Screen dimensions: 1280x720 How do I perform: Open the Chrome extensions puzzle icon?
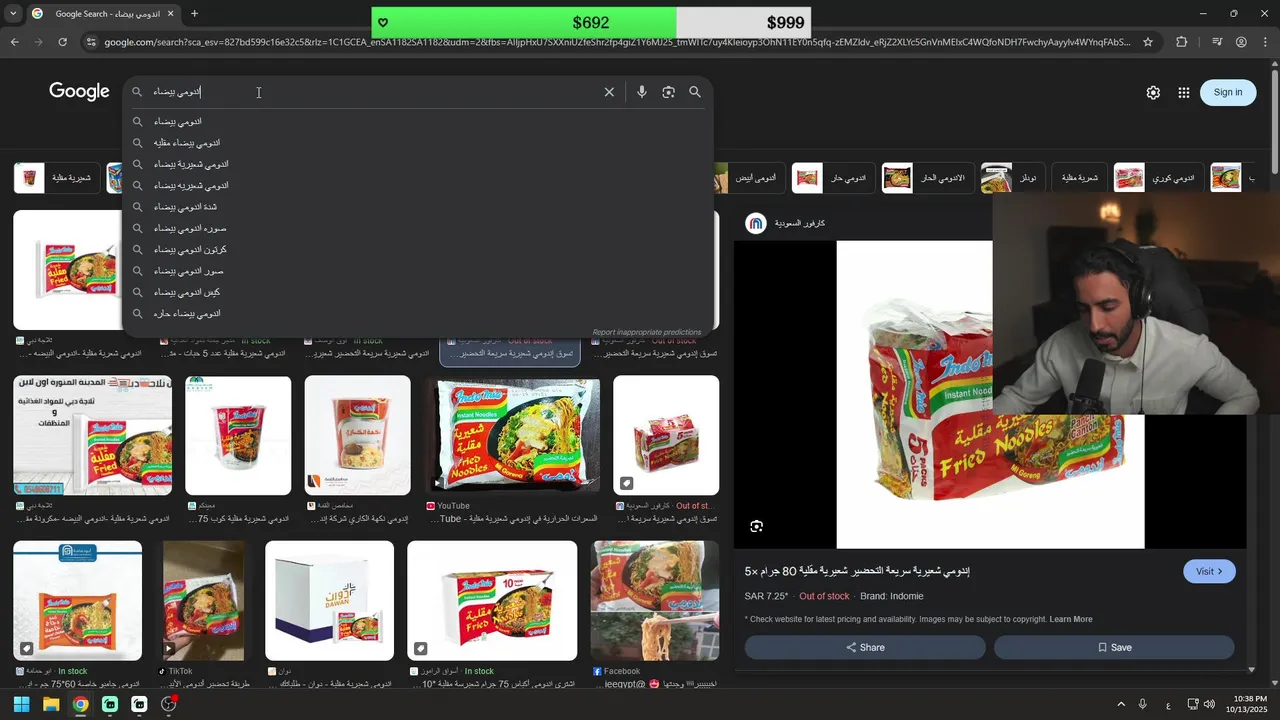[1182, 42]
